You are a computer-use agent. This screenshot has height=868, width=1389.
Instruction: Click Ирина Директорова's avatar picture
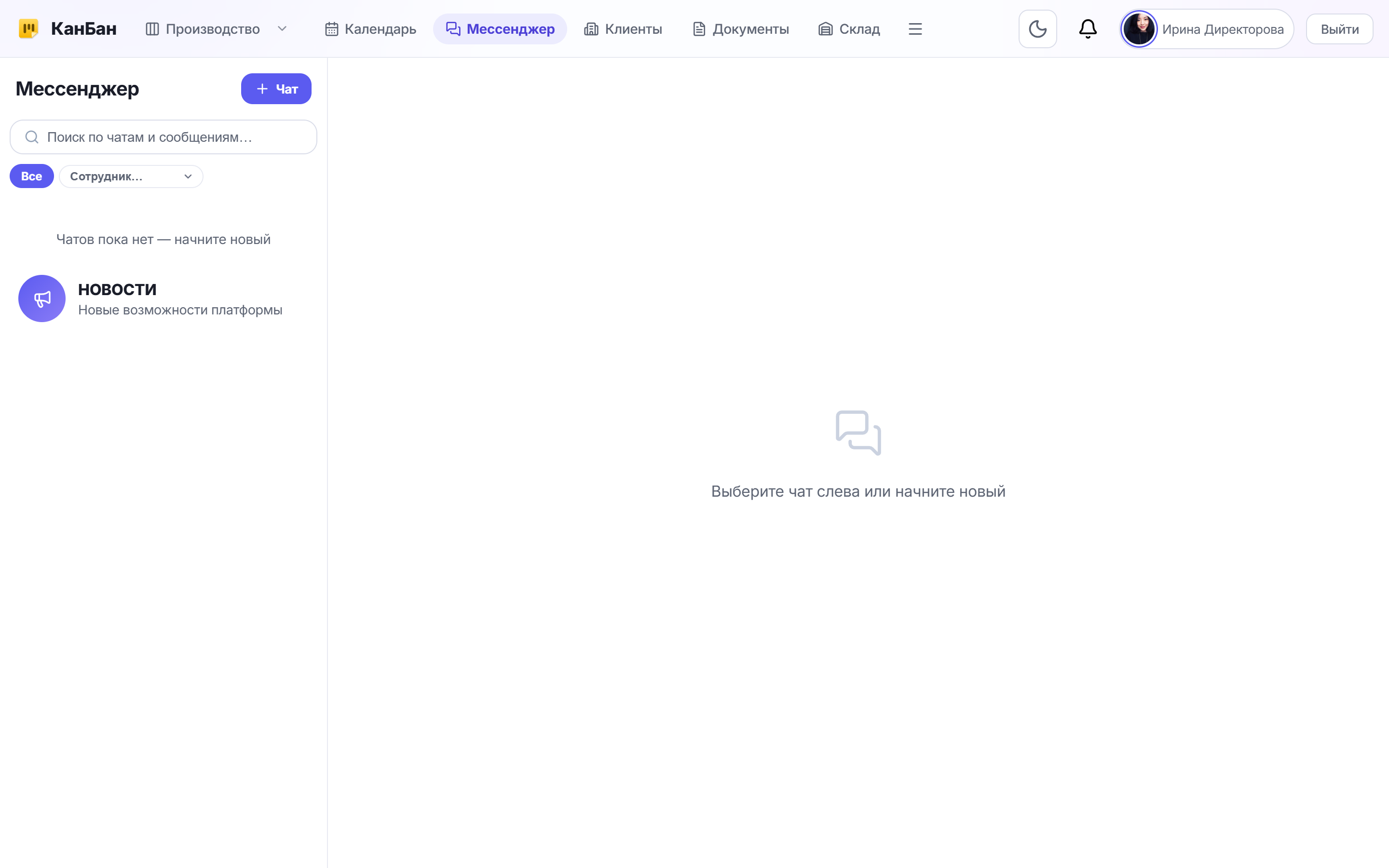[1139, 29]
